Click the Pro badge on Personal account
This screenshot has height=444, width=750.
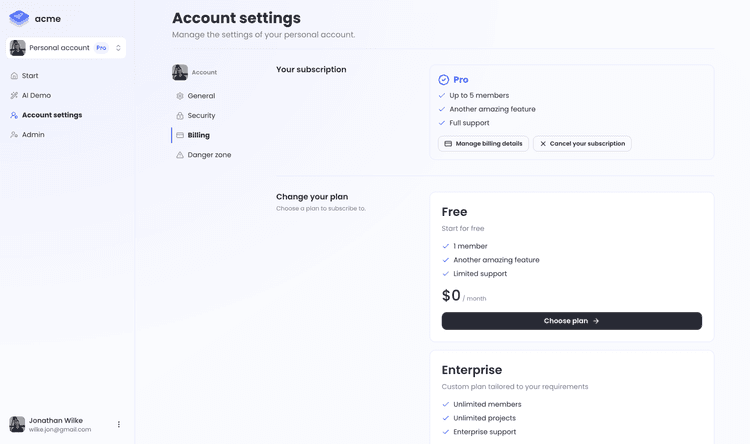click(101, 48)
